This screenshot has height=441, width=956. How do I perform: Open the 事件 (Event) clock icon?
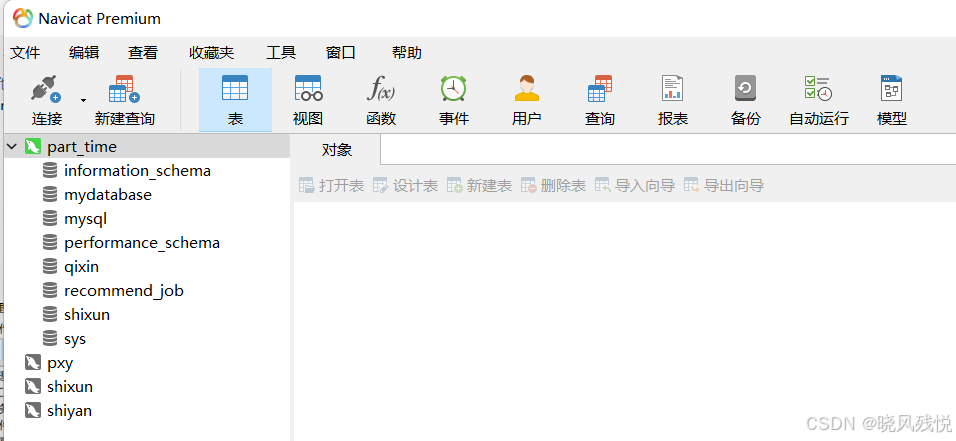click(454, 88)
